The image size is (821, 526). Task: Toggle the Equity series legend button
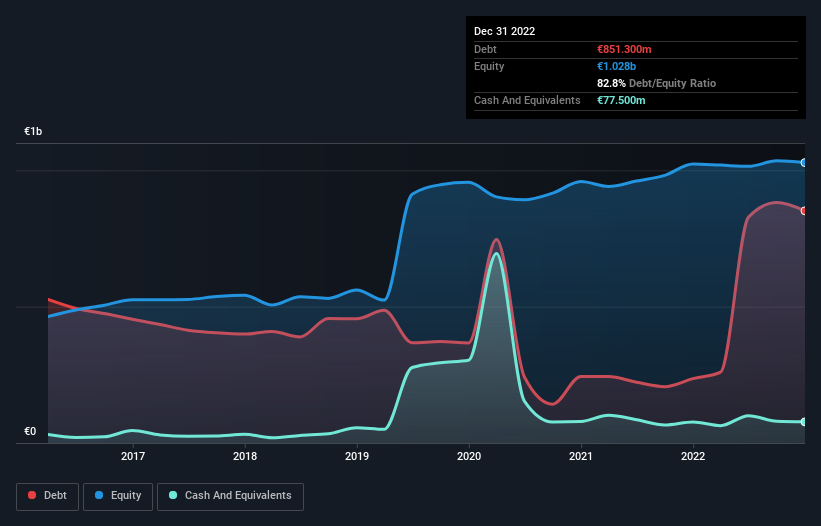click(118, 496)
